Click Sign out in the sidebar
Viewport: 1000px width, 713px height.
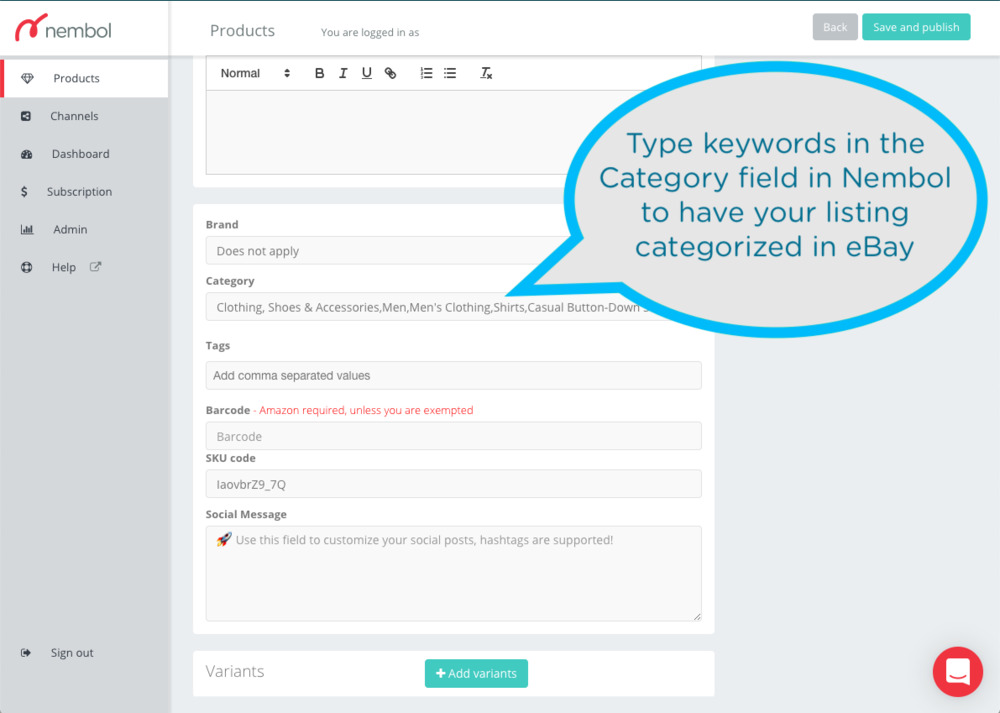[x=72, y=652]
